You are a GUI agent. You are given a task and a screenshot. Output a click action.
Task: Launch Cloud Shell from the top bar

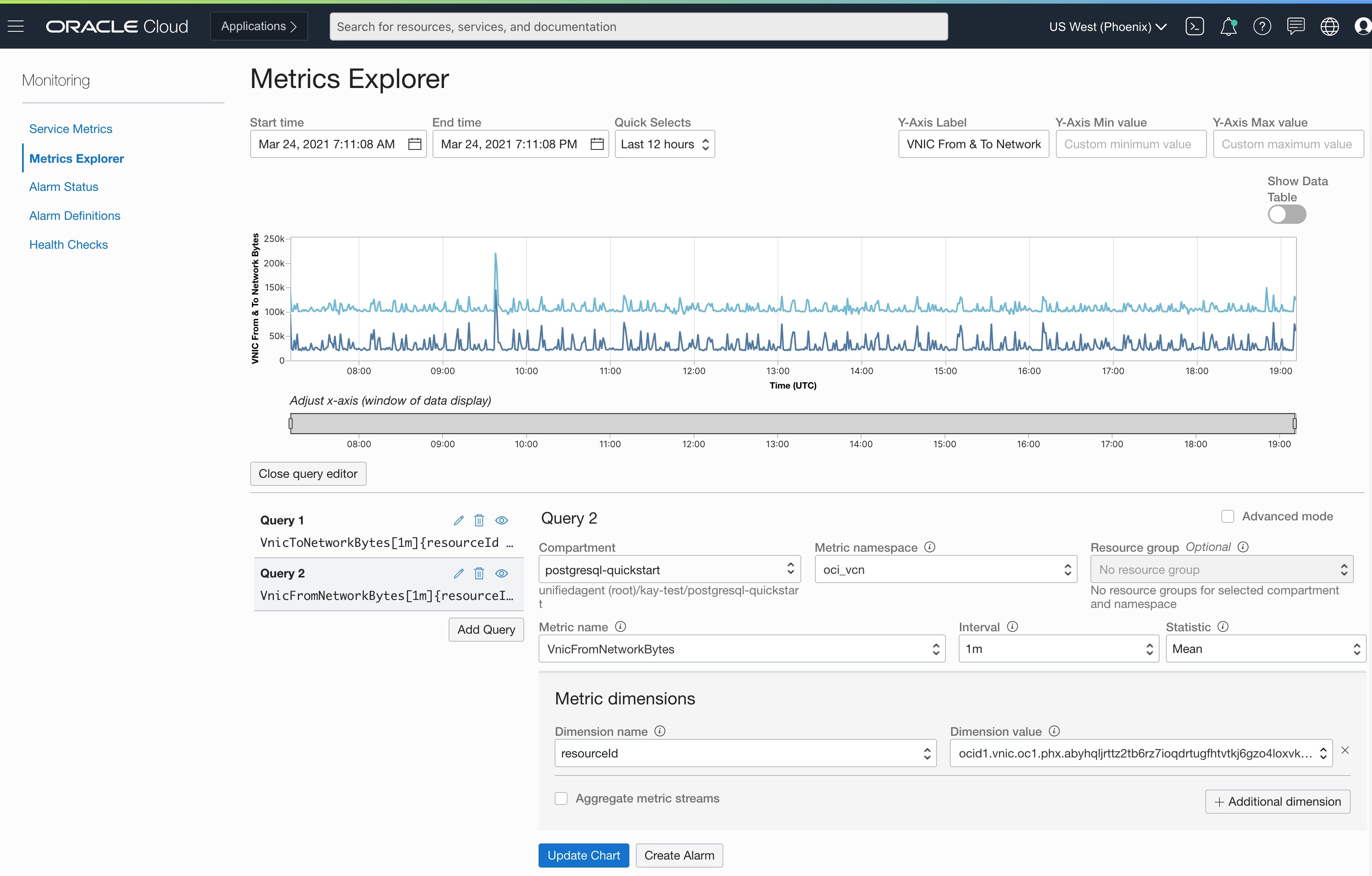pos(1195,26)
